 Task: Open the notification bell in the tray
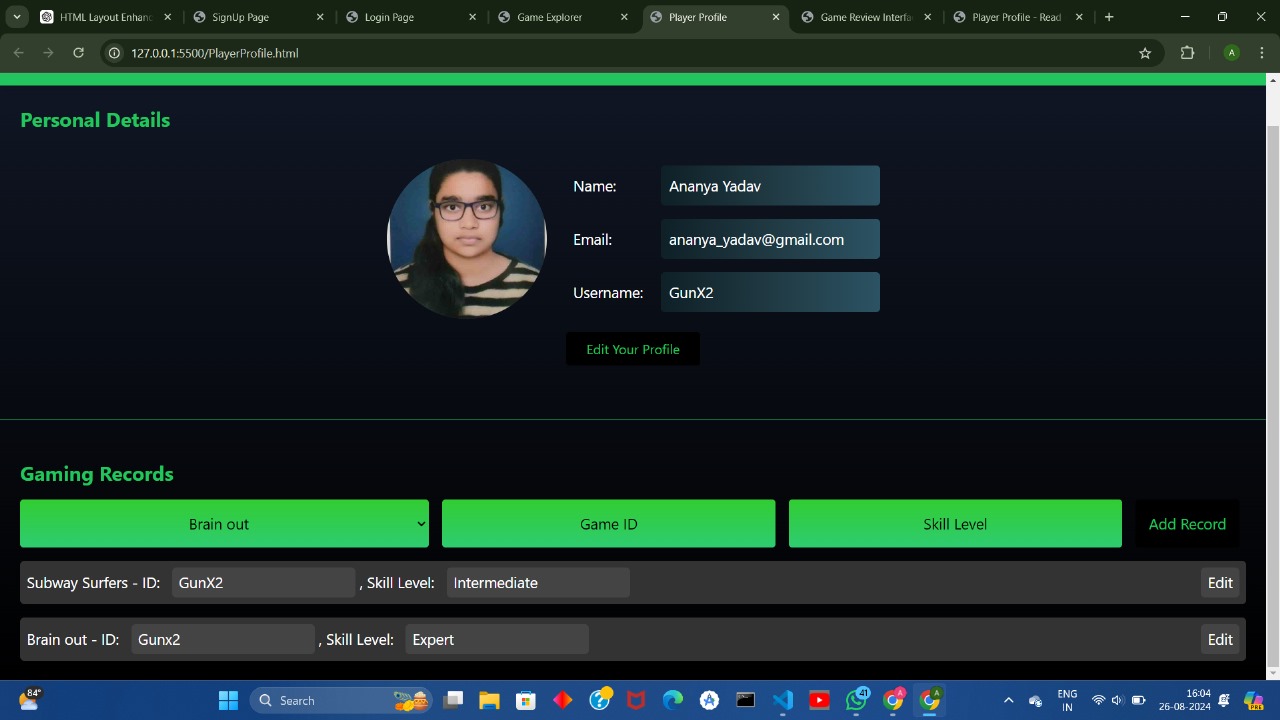point(1224,700)
